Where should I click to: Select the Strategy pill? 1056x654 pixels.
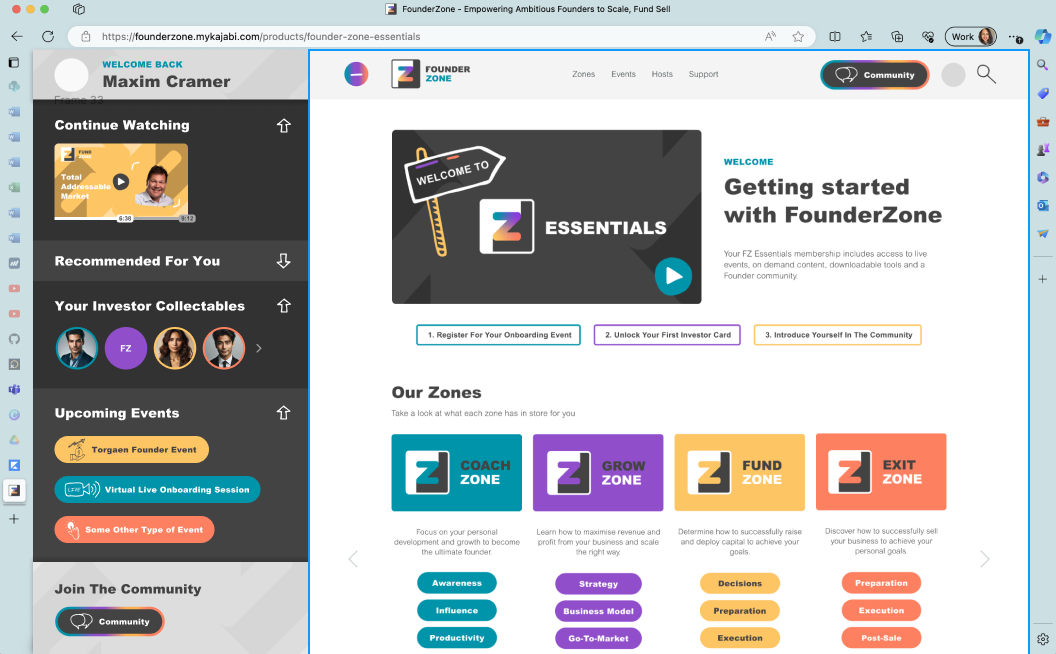598,584
